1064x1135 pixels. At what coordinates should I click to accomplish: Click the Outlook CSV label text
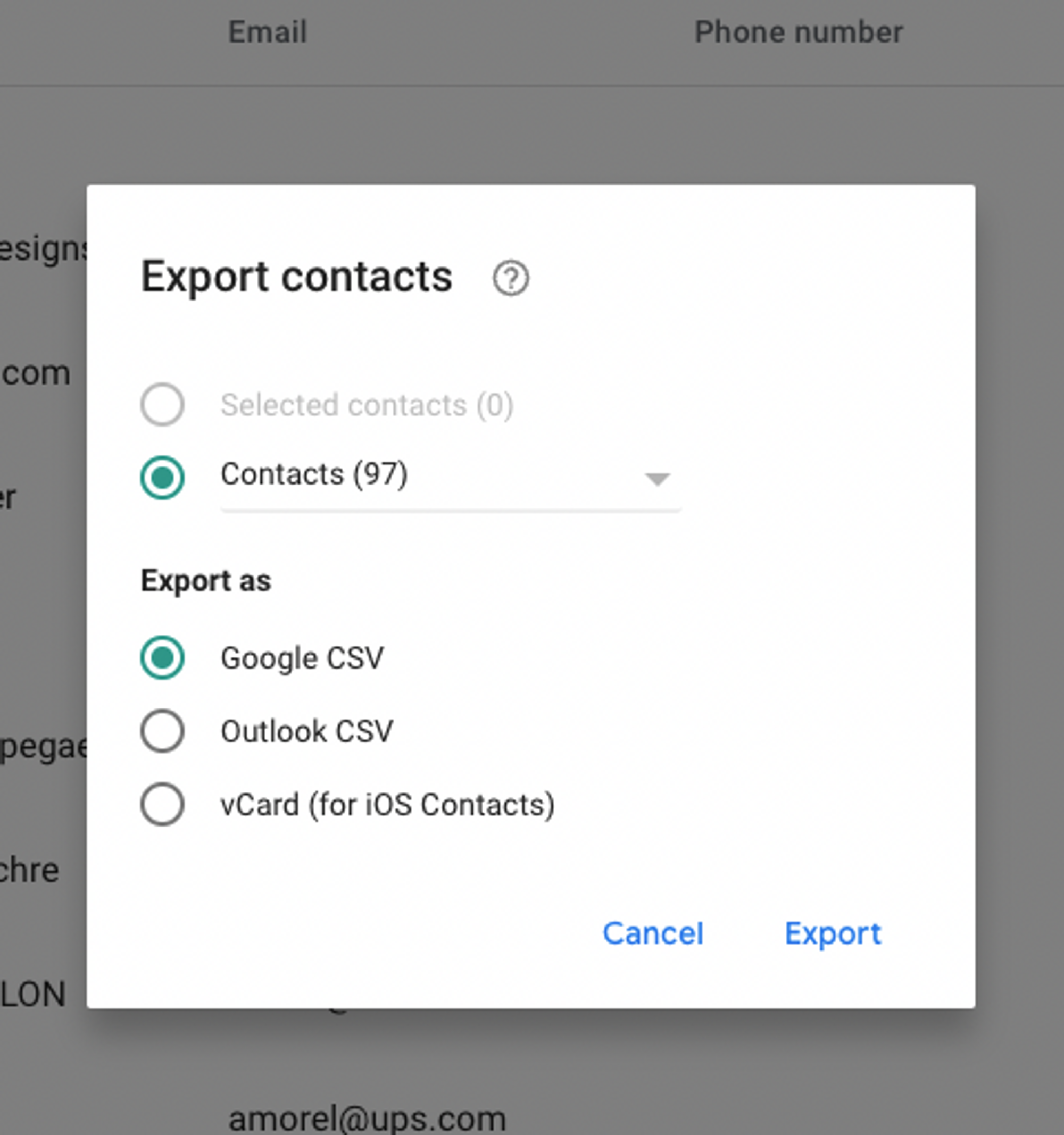pos(307,730)
